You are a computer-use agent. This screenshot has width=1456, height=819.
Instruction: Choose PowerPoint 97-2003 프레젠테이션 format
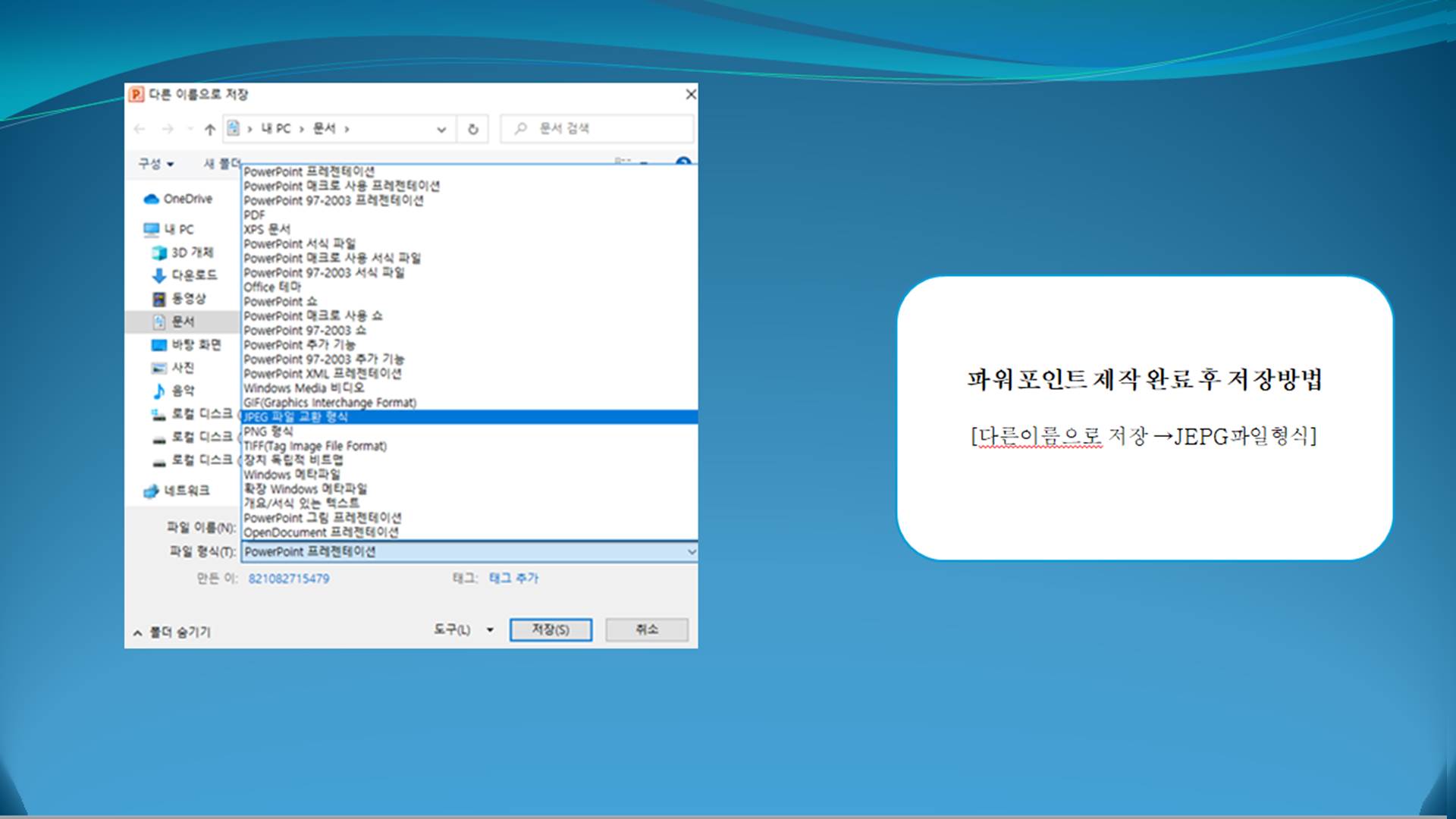[469, 201]
